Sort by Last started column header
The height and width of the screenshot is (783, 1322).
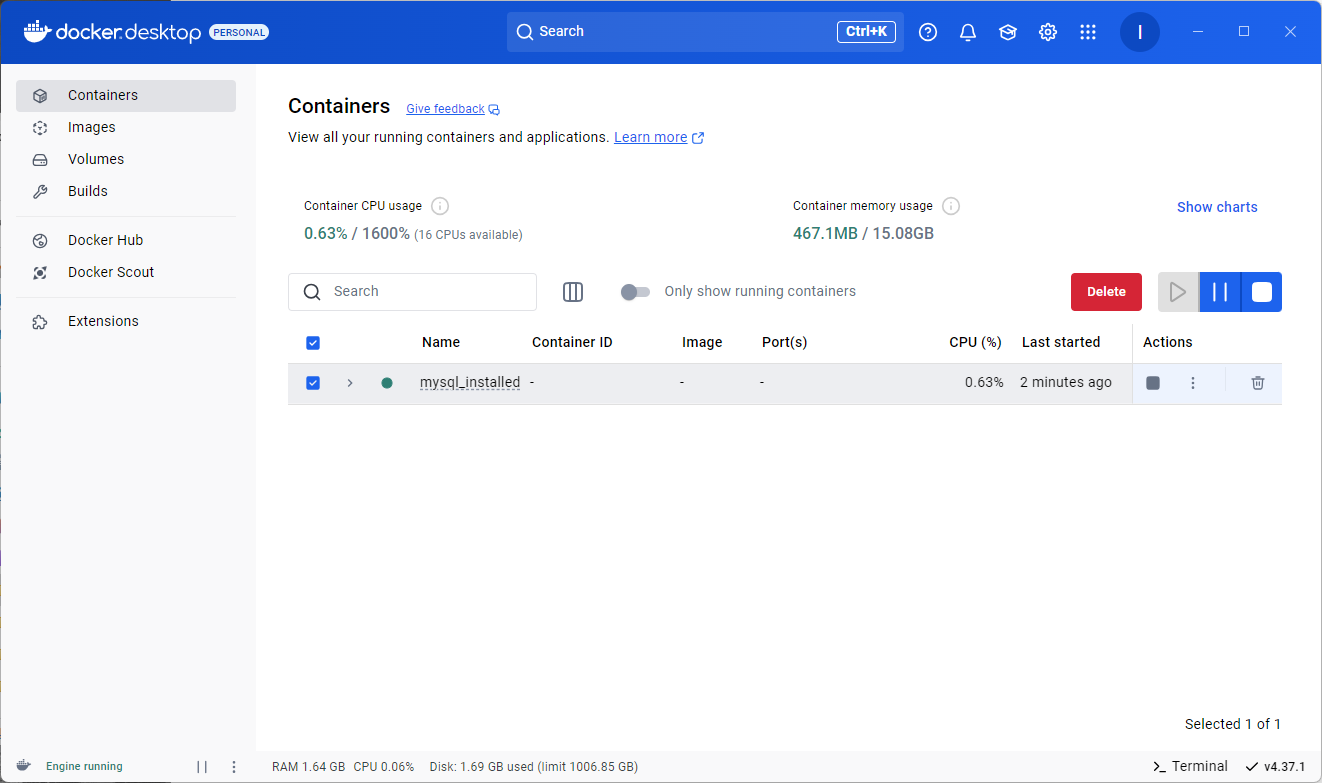tap(1061, 342)
